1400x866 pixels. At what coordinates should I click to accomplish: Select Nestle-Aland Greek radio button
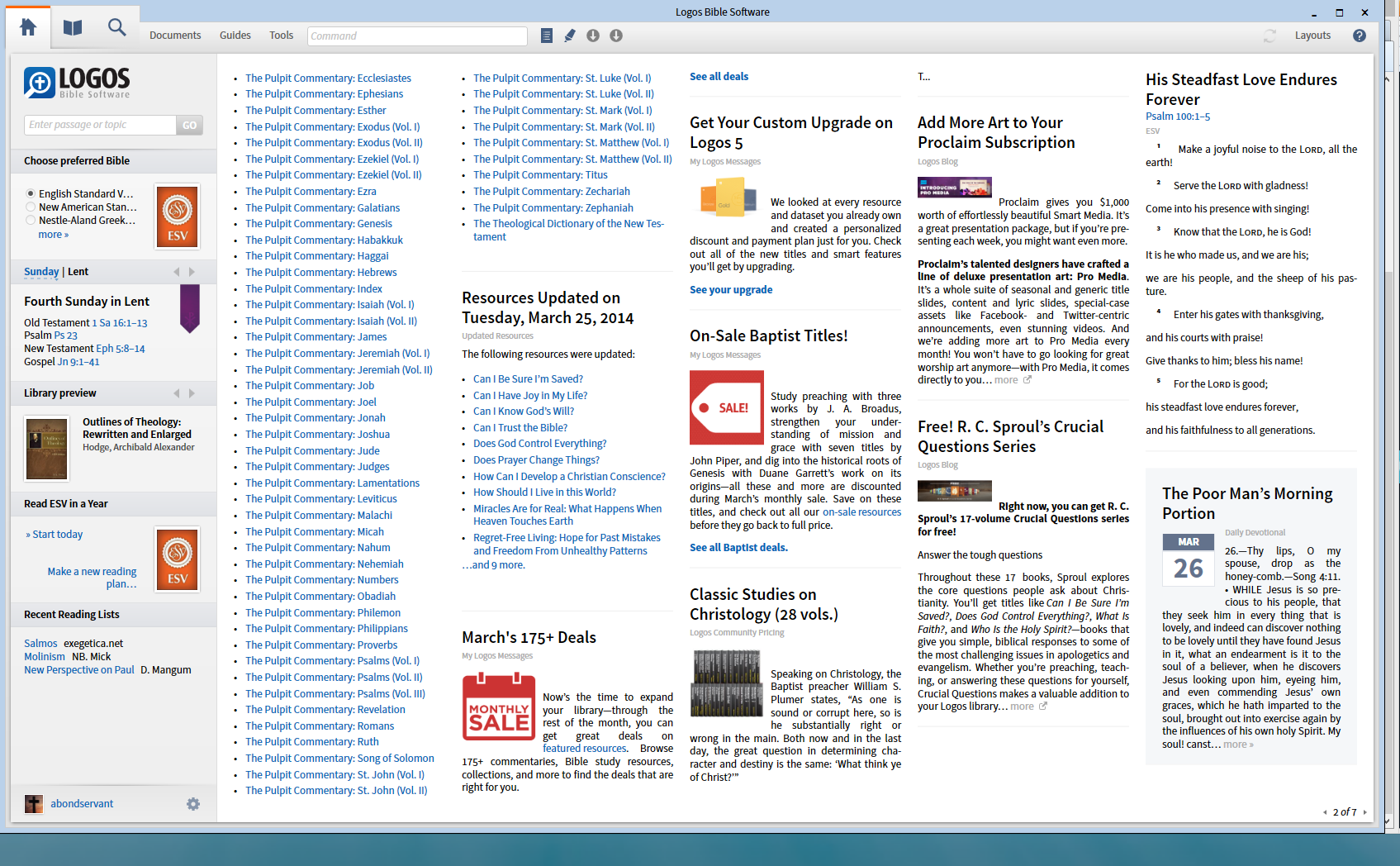click(x=31, y=220)
